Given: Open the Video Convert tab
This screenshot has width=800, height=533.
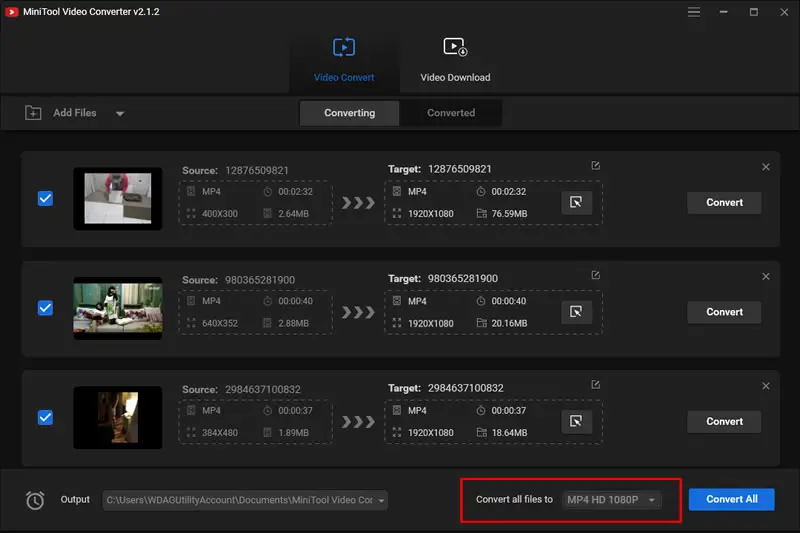Looking at the screenshot, I should click(344, 60).
